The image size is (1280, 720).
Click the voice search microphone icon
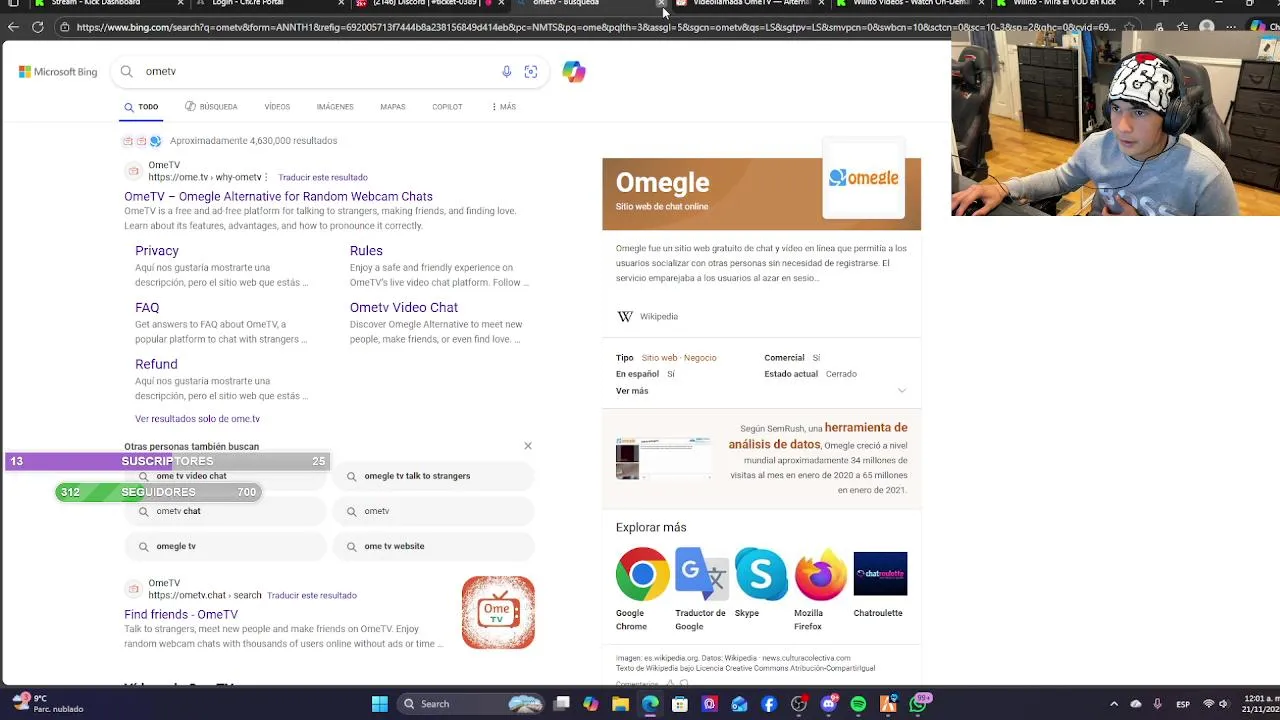[x=506, y=72]
